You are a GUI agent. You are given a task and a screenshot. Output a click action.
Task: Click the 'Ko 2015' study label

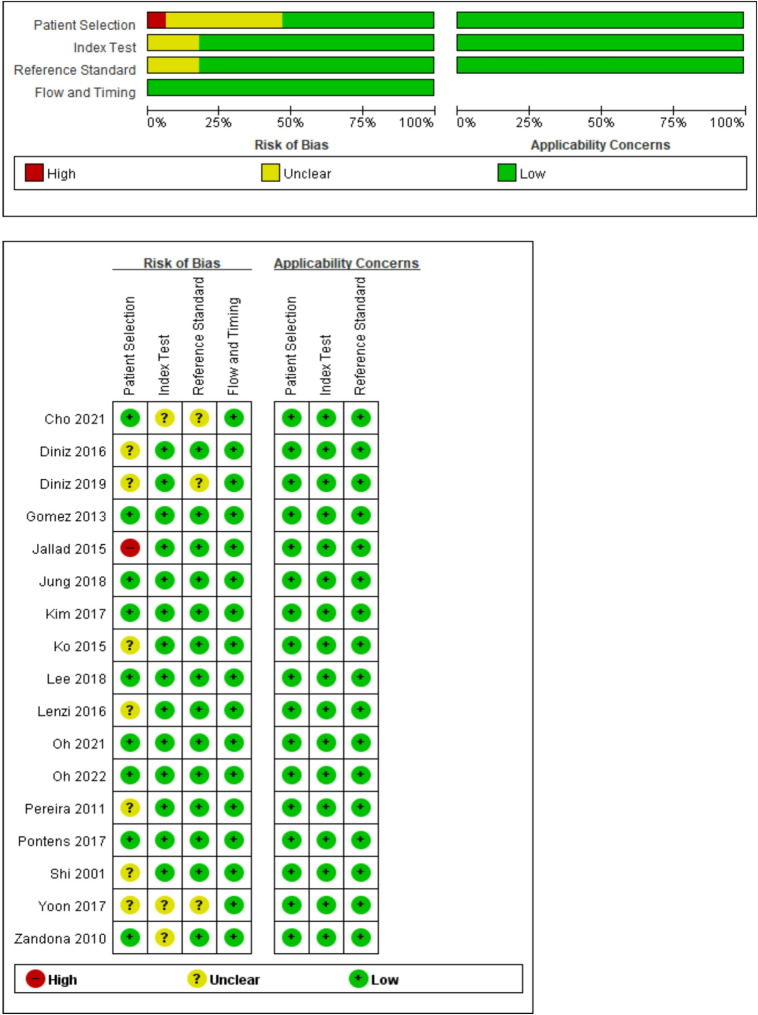[x=80, y=646]
